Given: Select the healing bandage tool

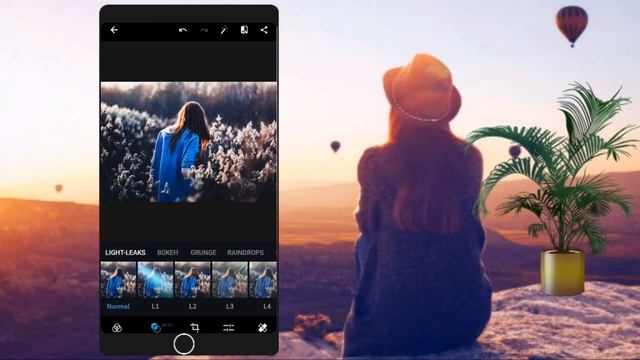Looking at the screenshot, I should (x=262, y=328).
